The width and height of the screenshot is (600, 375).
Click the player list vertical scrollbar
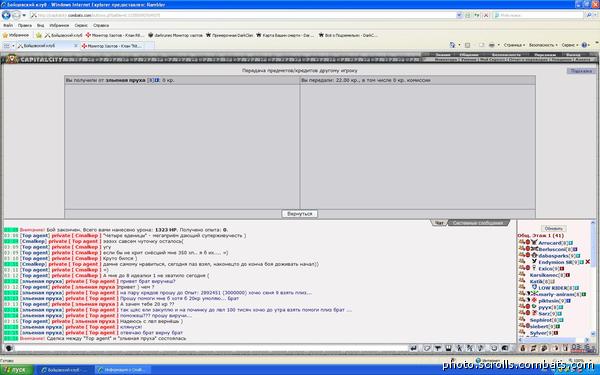tap(593, 279)
